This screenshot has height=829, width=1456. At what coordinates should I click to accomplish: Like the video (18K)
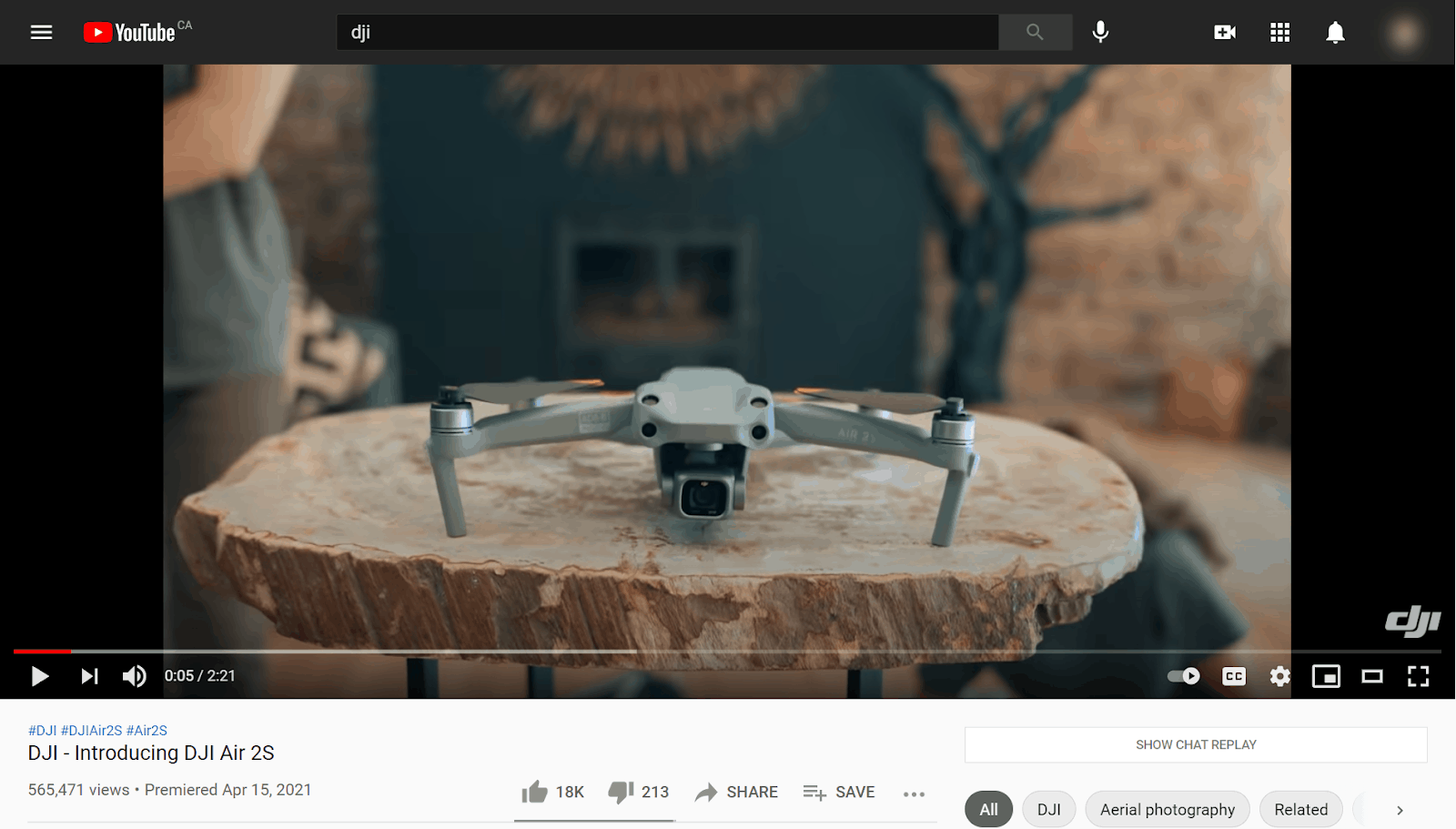click(x=552, y=792)
